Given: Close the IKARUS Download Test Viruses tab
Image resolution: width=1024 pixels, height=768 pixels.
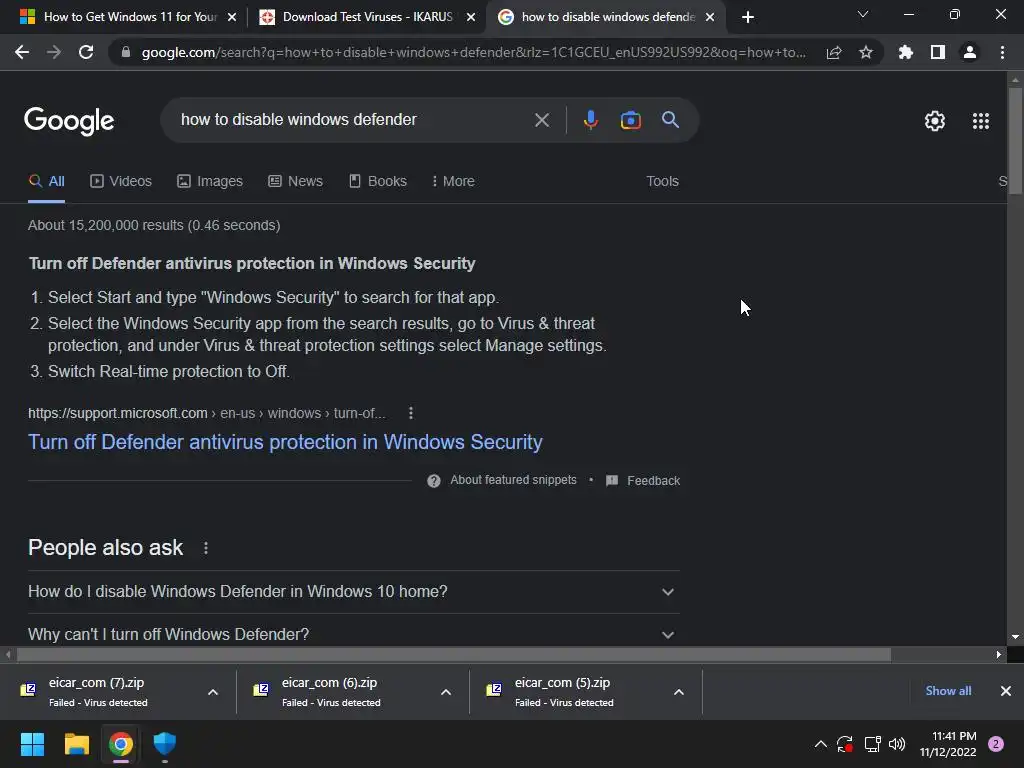Looking at the screenshot, I should click(471, 17).
